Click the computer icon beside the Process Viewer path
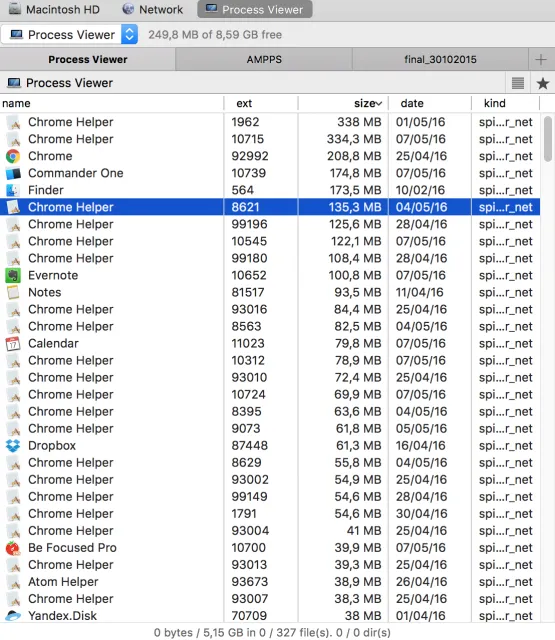This screenshot has height=640, width=555. point(14,83)
